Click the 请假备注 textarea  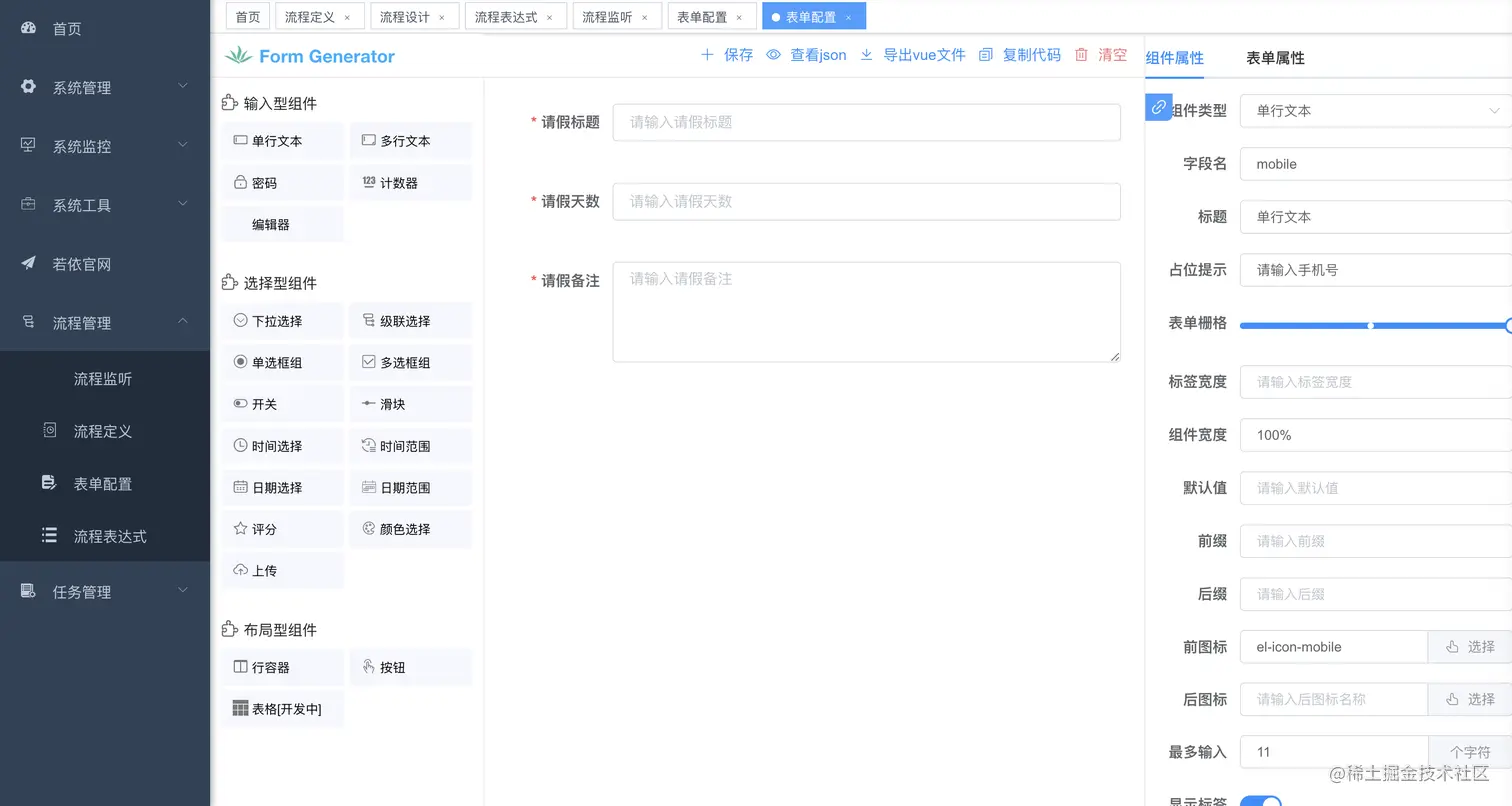point(866,312)
